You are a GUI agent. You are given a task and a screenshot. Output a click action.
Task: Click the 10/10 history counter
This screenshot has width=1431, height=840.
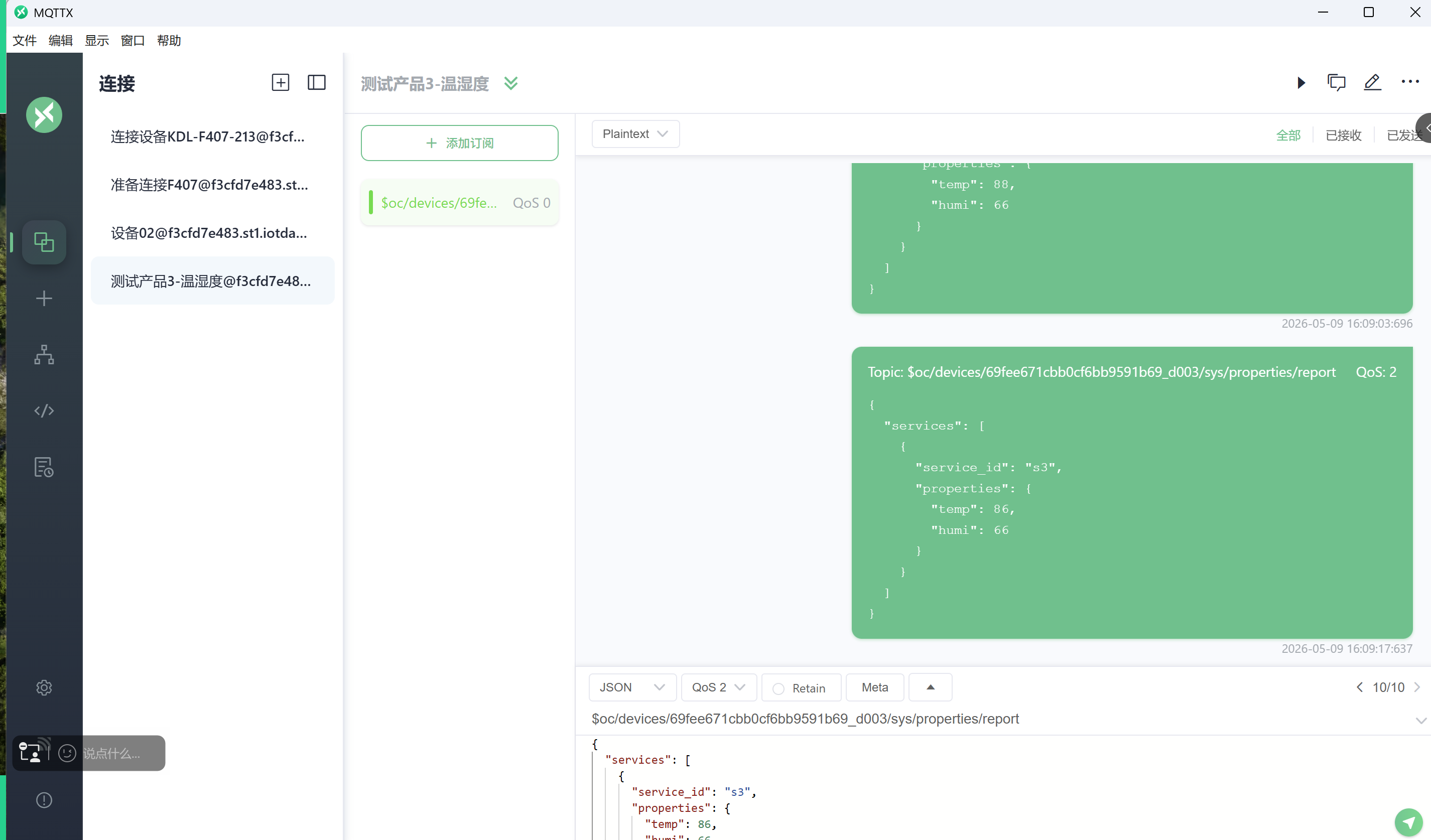1388,687
